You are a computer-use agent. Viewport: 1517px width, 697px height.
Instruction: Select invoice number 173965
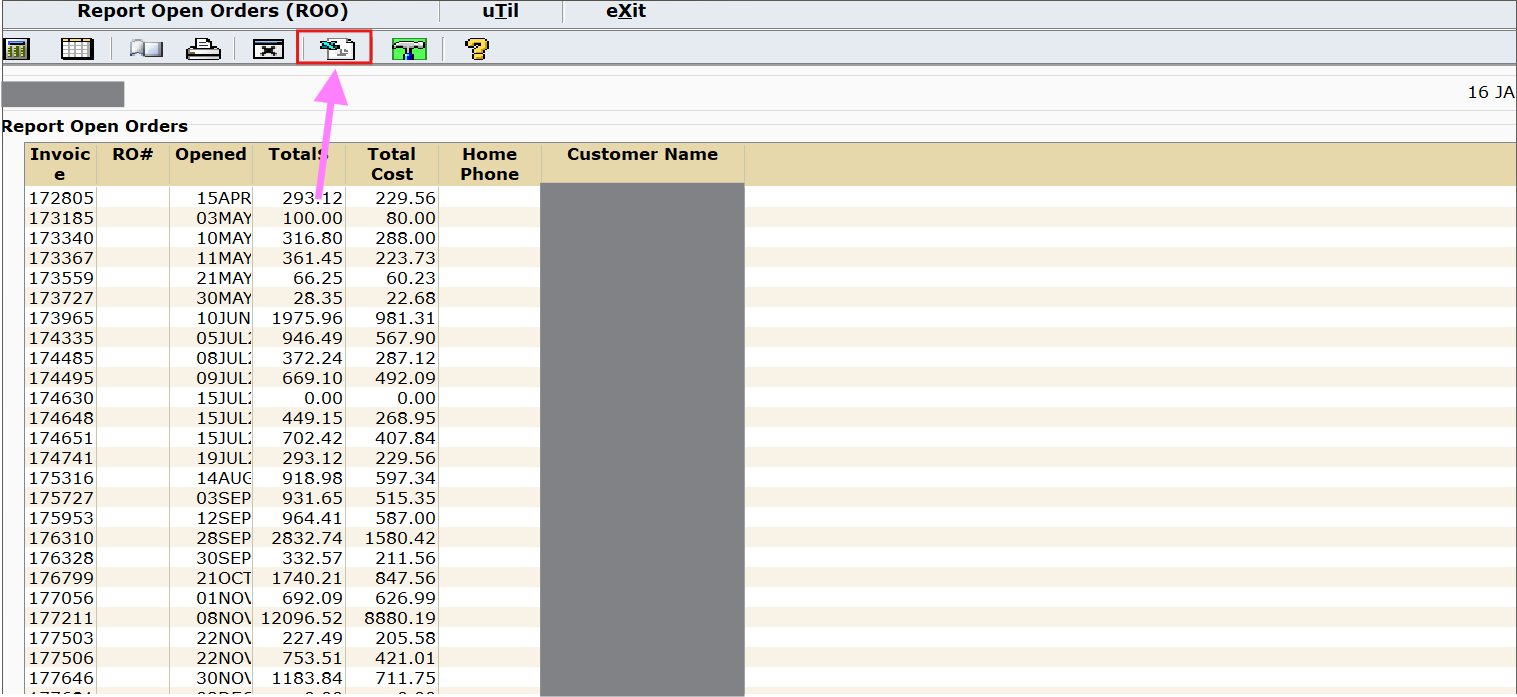(61, 318)
